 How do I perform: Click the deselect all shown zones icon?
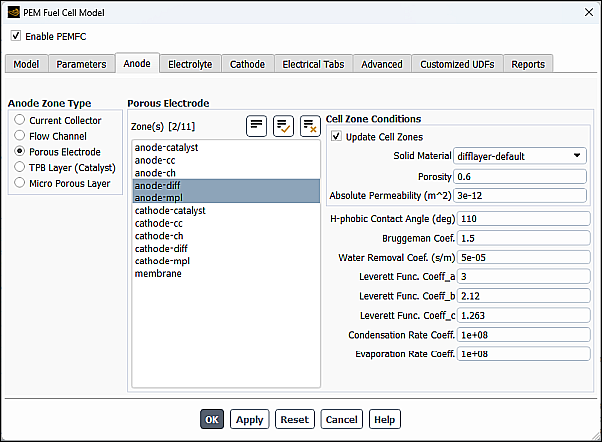coord(310,126)
